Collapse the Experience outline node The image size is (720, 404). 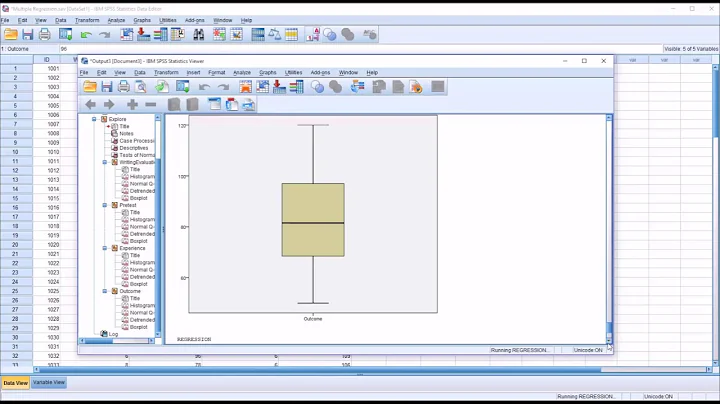click(x=105, y=248)
